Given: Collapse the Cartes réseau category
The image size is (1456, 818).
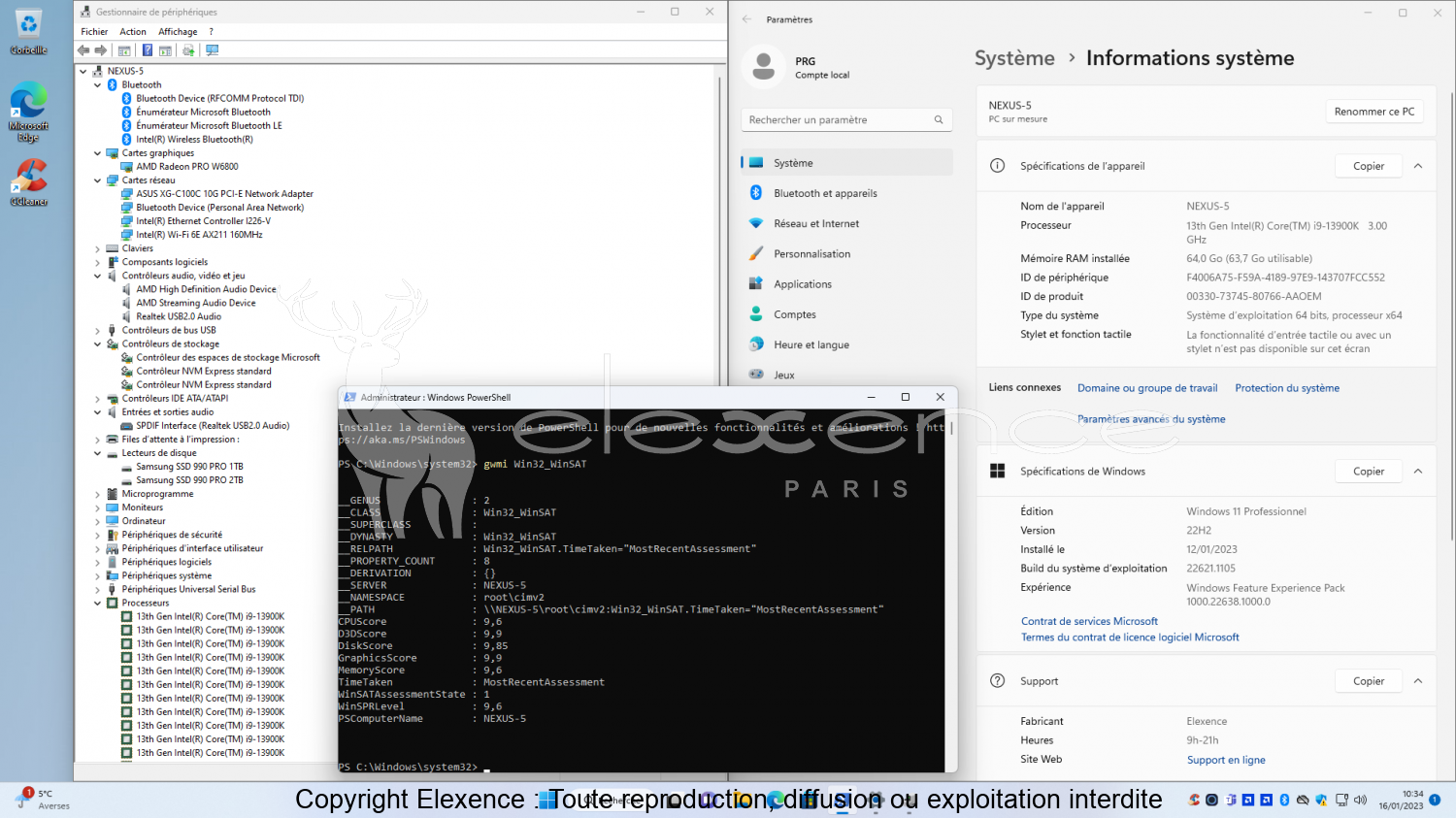Looking at the screenshot, I should 98,180.
